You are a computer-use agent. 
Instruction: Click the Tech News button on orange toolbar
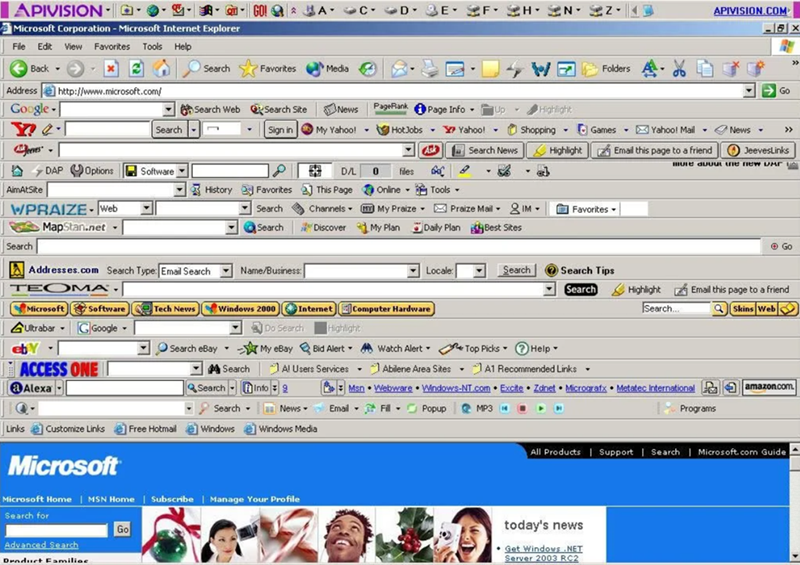point(166,309)
